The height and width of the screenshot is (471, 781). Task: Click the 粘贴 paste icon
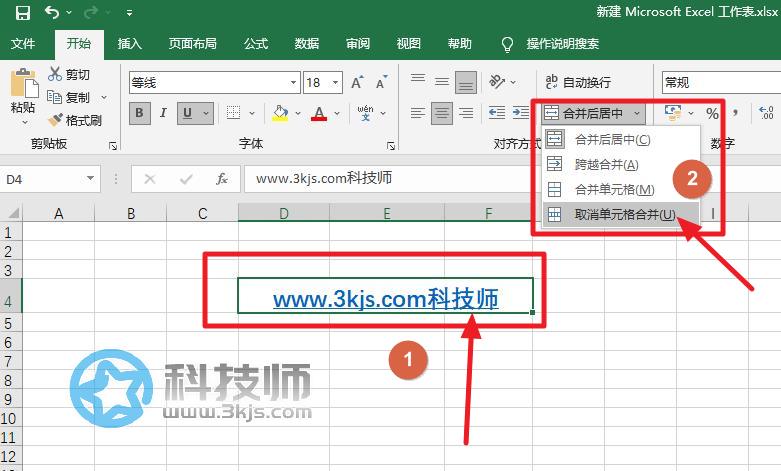23,84
